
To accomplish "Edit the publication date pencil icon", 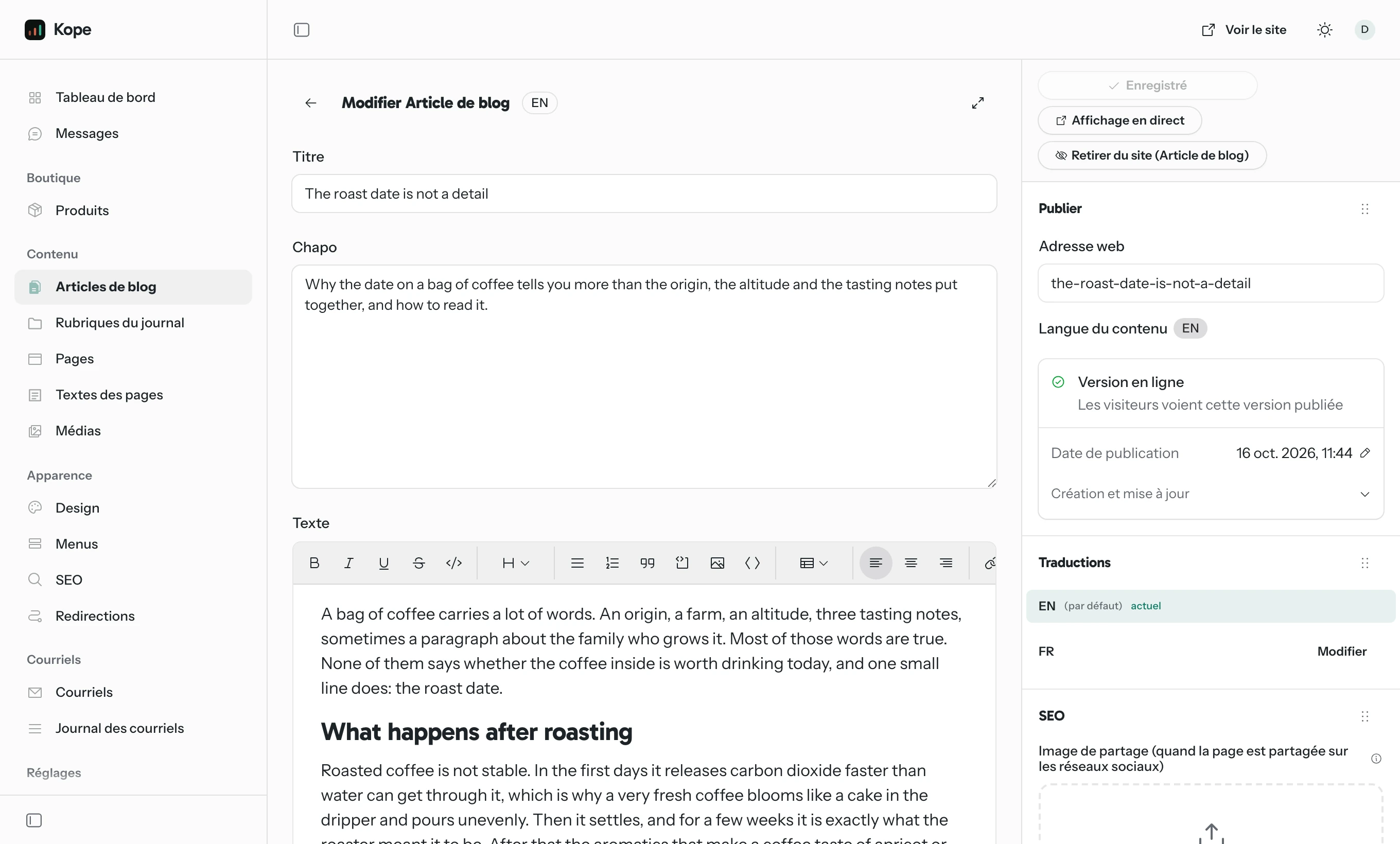I will (1366, 453).
